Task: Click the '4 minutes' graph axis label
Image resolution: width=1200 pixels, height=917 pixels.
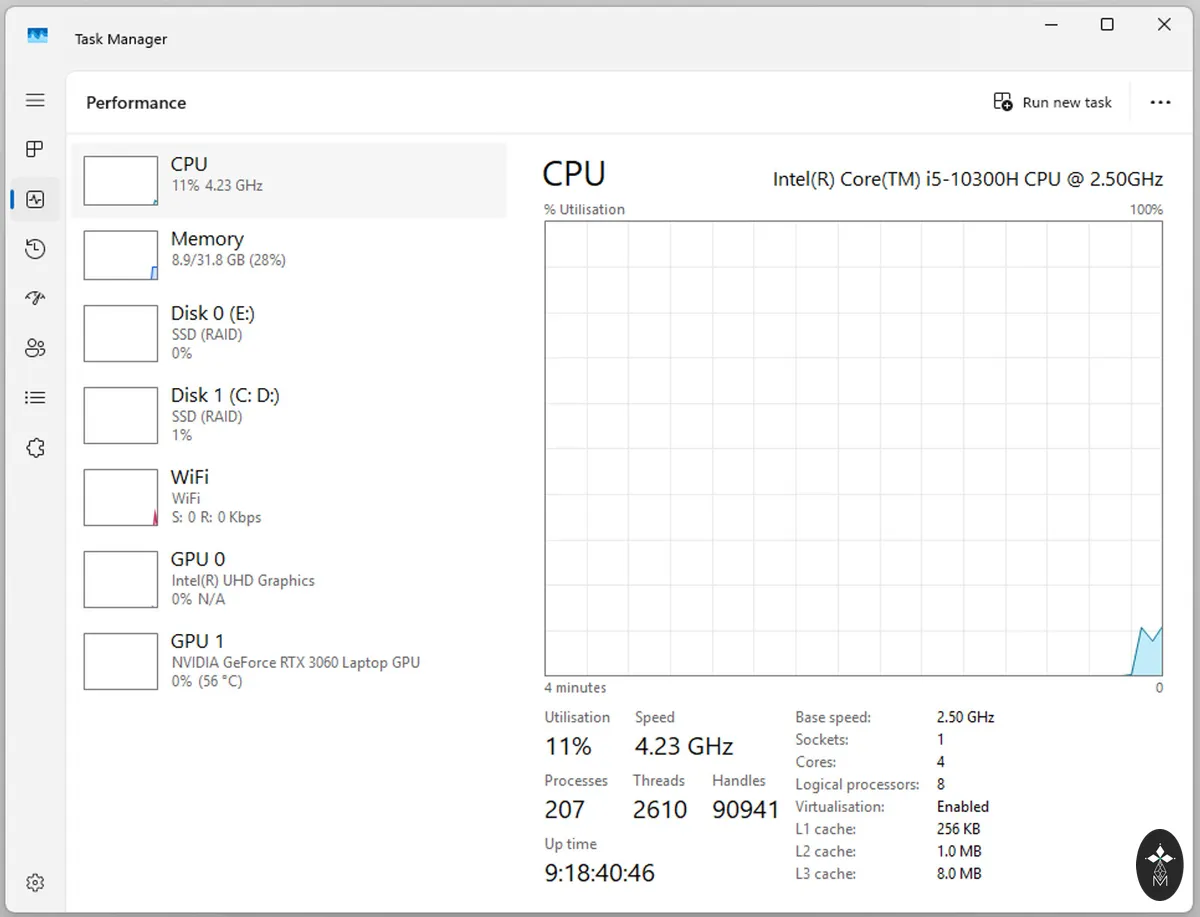Action: (x=575, y=687)
